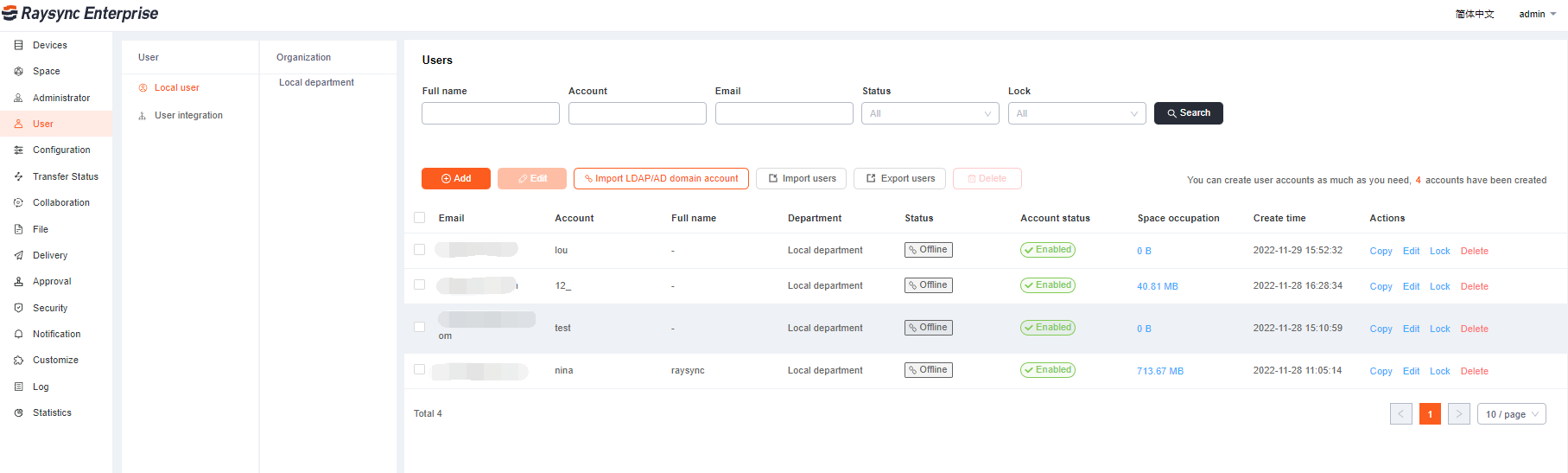Click Copy for account nina
1568x473 pixels.
[1381, 371]
